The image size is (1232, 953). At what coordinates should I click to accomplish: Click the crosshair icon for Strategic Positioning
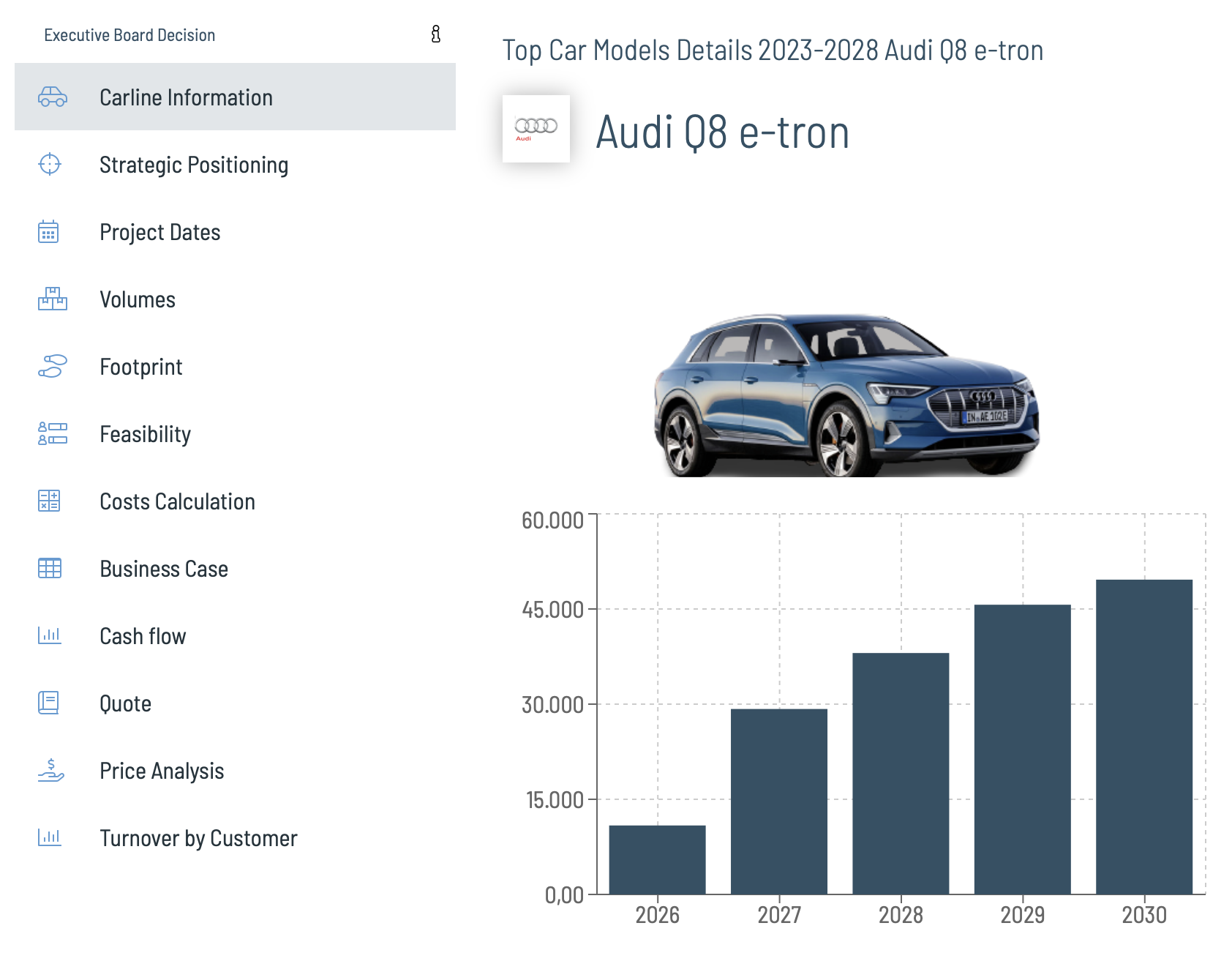(50, 164)
